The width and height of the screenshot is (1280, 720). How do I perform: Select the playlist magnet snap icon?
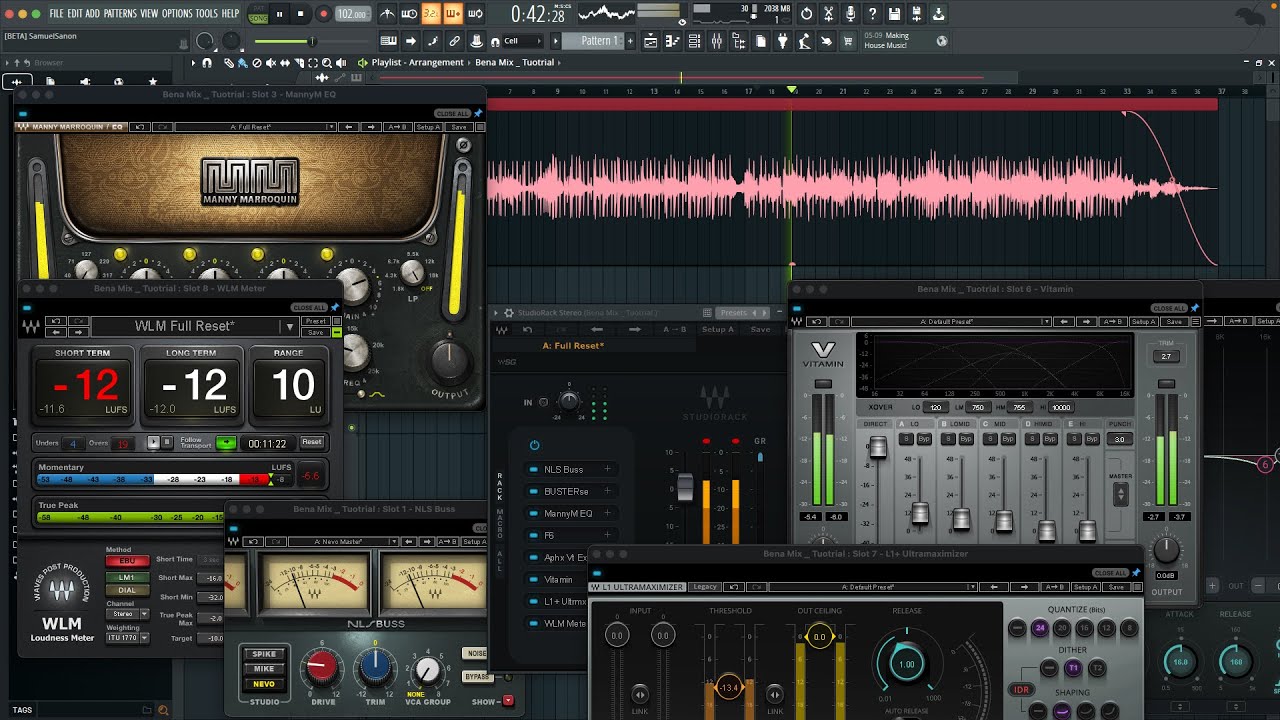207,62
